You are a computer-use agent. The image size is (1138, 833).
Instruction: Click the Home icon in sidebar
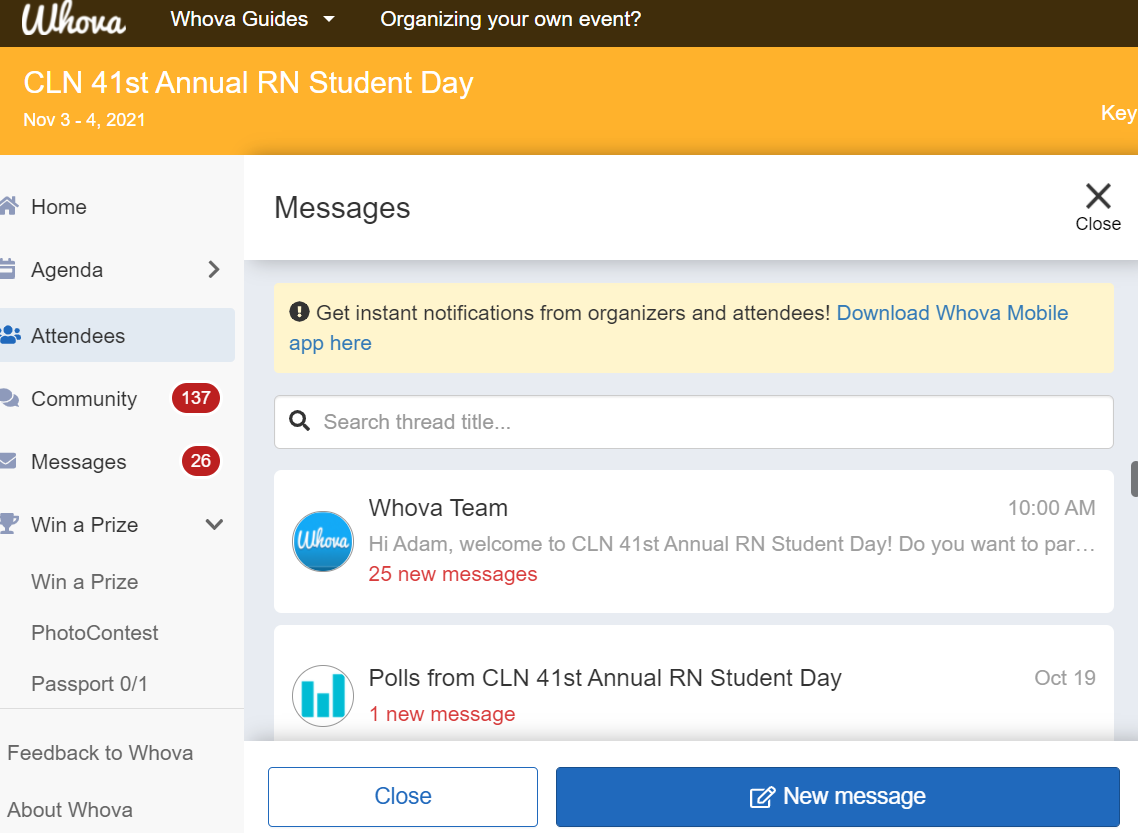[x=9, y=206]
